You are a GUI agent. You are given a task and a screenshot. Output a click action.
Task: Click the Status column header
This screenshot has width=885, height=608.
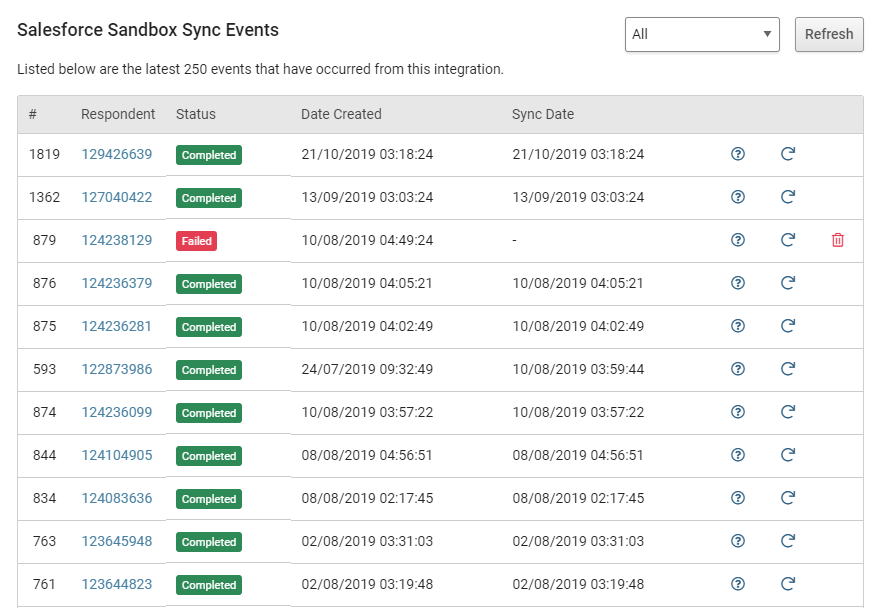196,114
